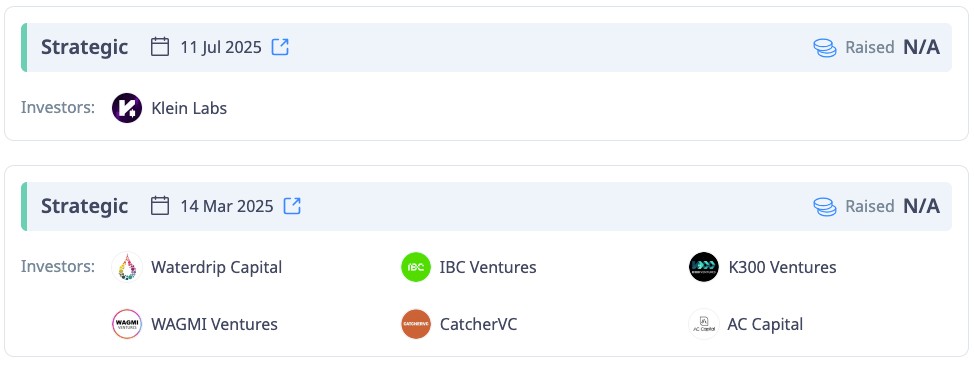This screenshot has height=367, width=974.
Task: Click coins icon in March round header
Action: point(825,207)
